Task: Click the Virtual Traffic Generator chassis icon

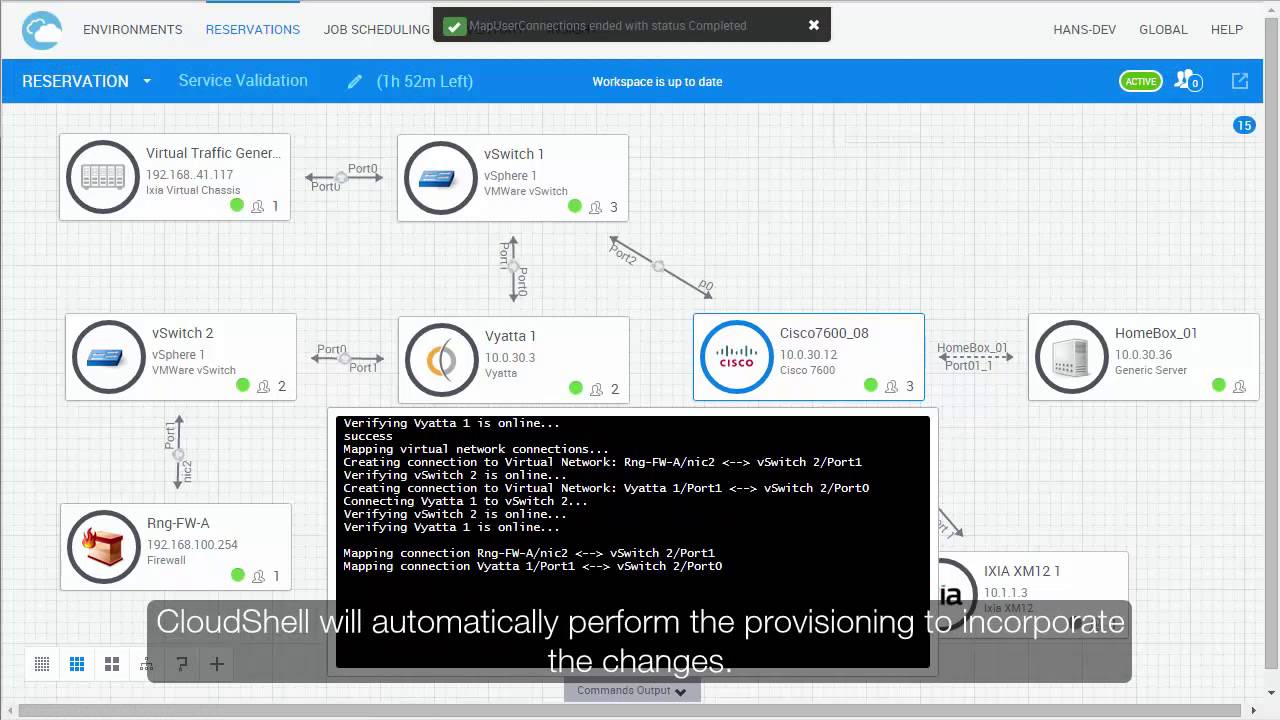Action: point(103,177)
